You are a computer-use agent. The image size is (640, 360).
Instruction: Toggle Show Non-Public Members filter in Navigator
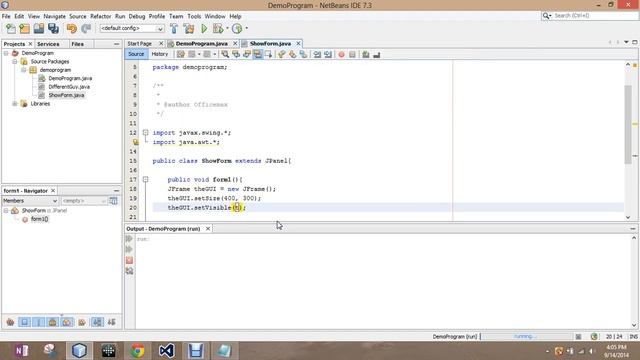coord(53,322)
